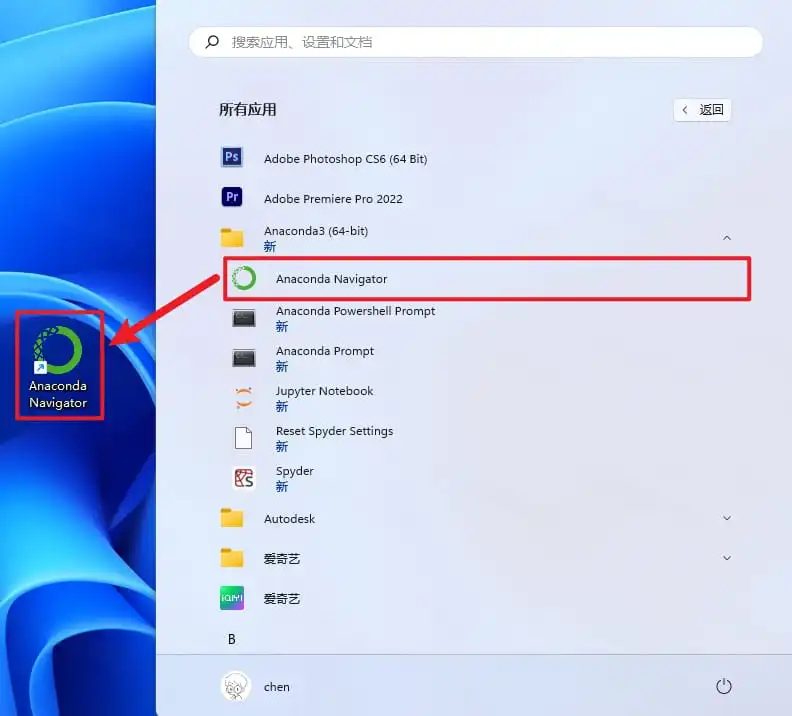Screen dimensions: 792x716
Task: Click the Autodesk folder icon
Action: (232, 518)
